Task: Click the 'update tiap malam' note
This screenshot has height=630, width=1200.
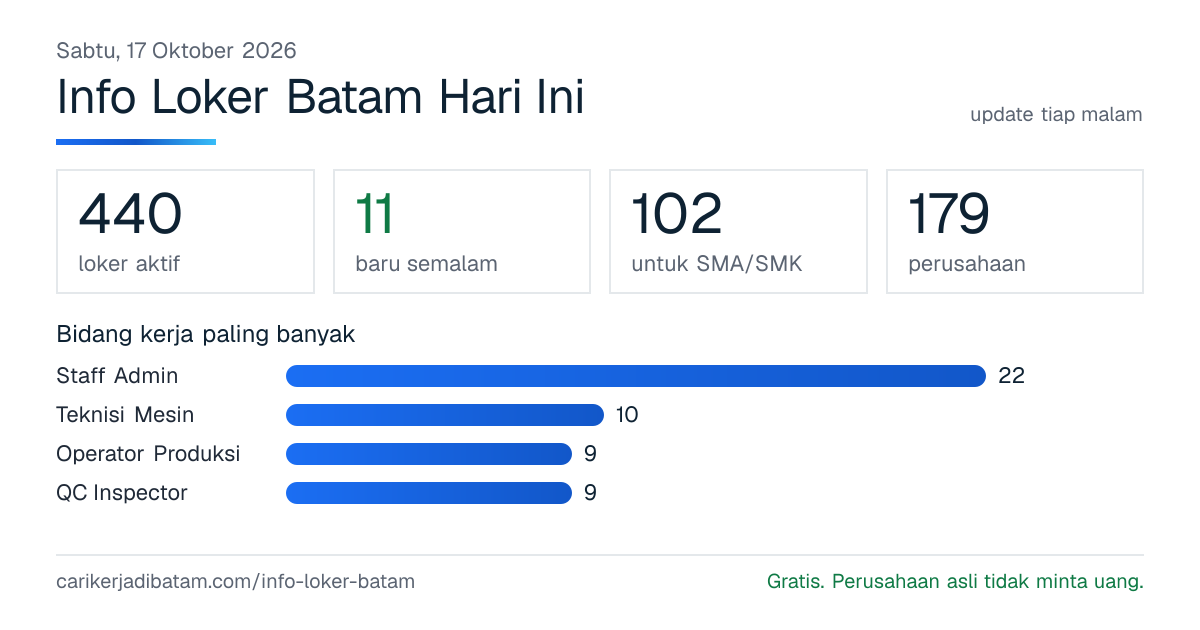Action: [1056, 114]
